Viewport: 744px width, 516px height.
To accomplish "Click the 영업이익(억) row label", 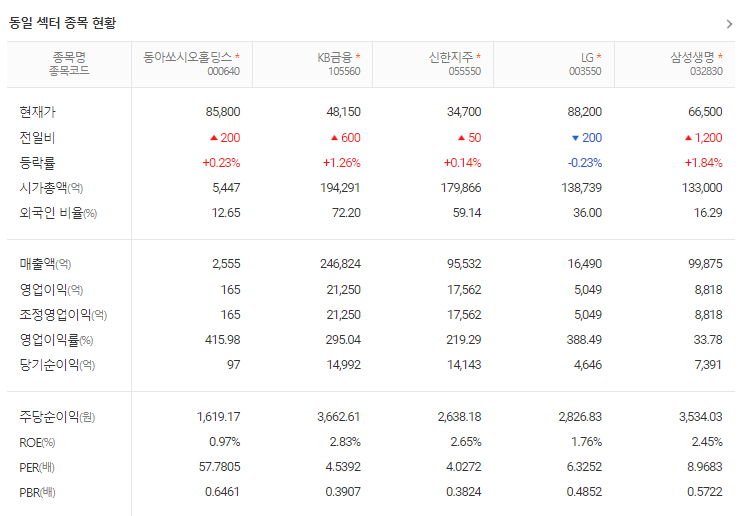I will (x=51, y=290).
